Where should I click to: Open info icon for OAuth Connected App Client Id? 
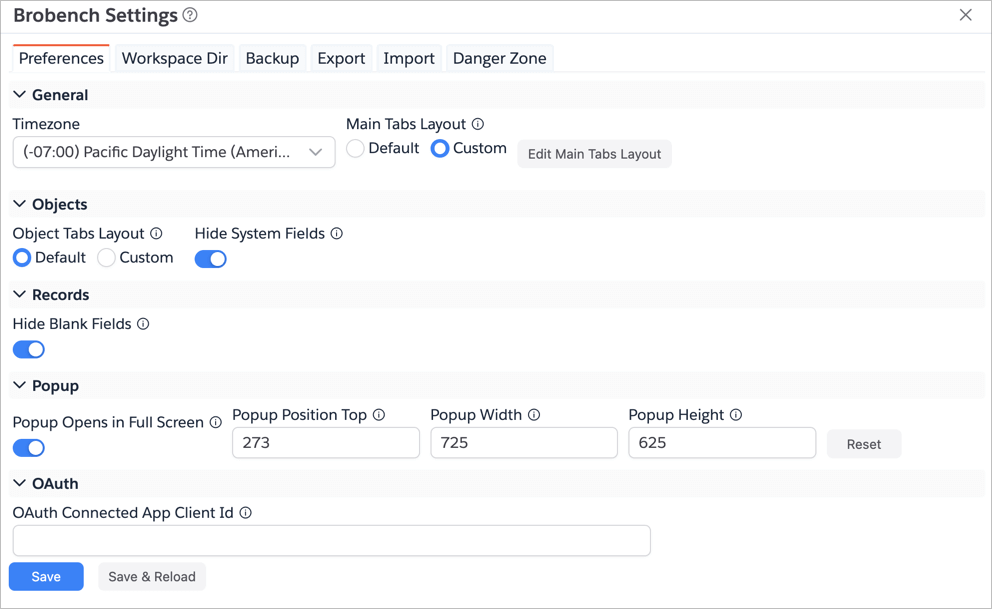[x=245, y=513]
